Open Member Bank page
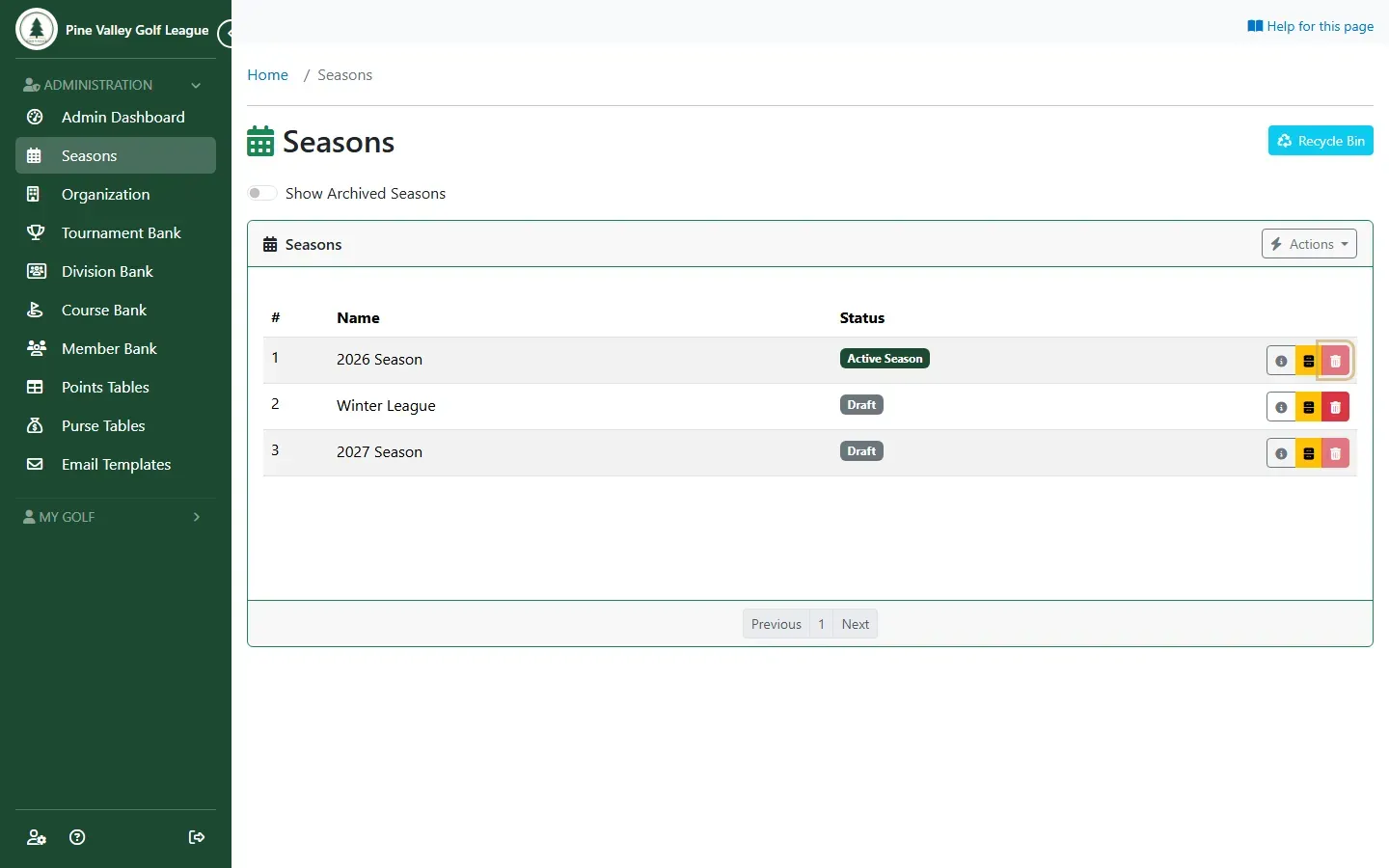Image resolution: width=1389 pixels, height=868 pixels. 116,348
